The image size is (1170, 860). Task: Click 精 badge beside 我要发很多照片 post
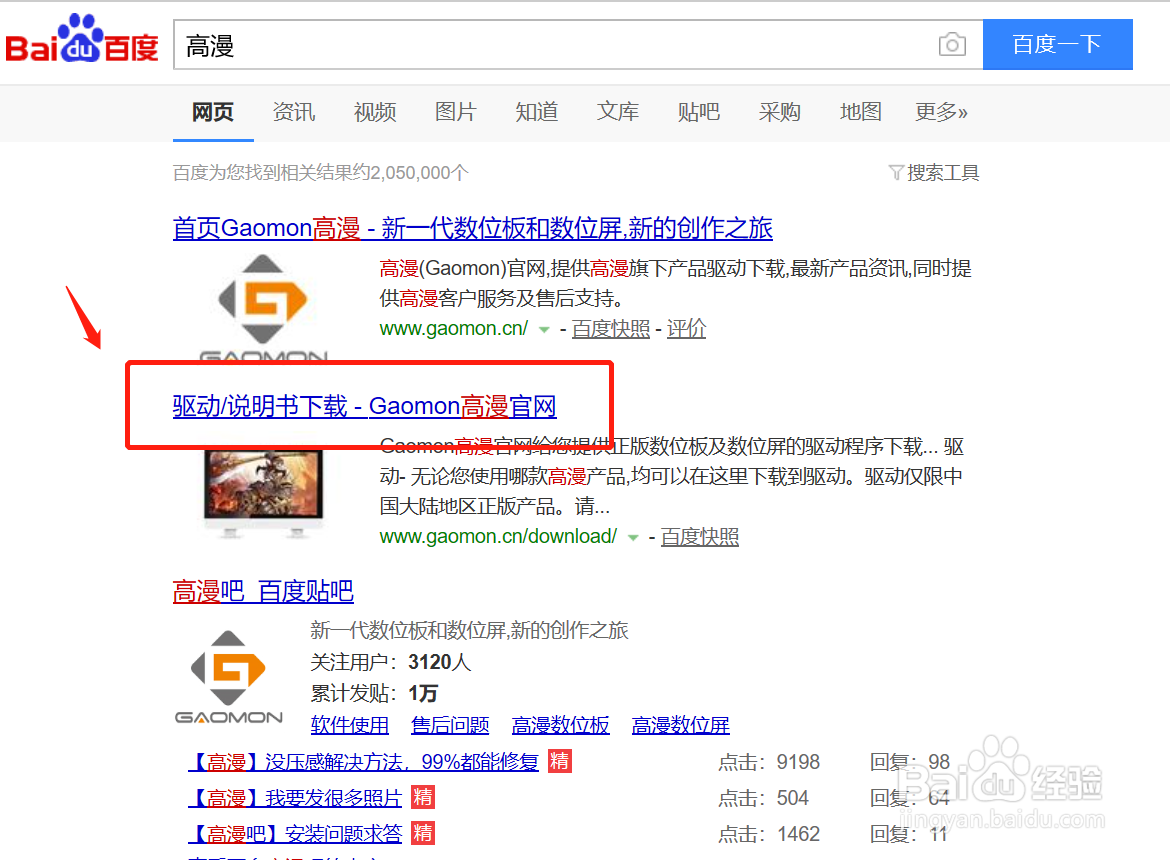[423, 797]
